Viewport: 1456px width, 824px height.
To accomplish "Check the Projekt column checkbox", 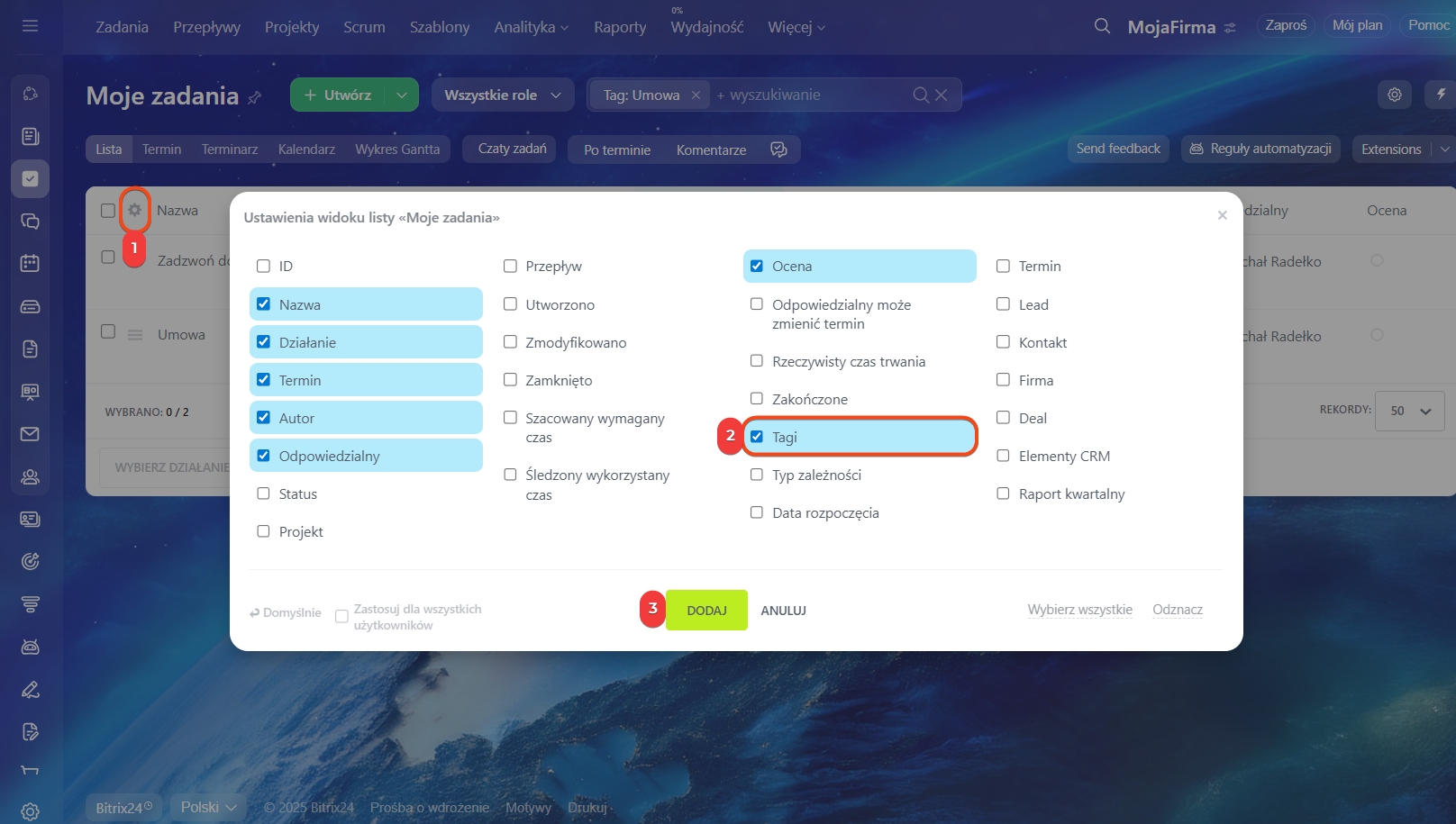I will [263, 531].
